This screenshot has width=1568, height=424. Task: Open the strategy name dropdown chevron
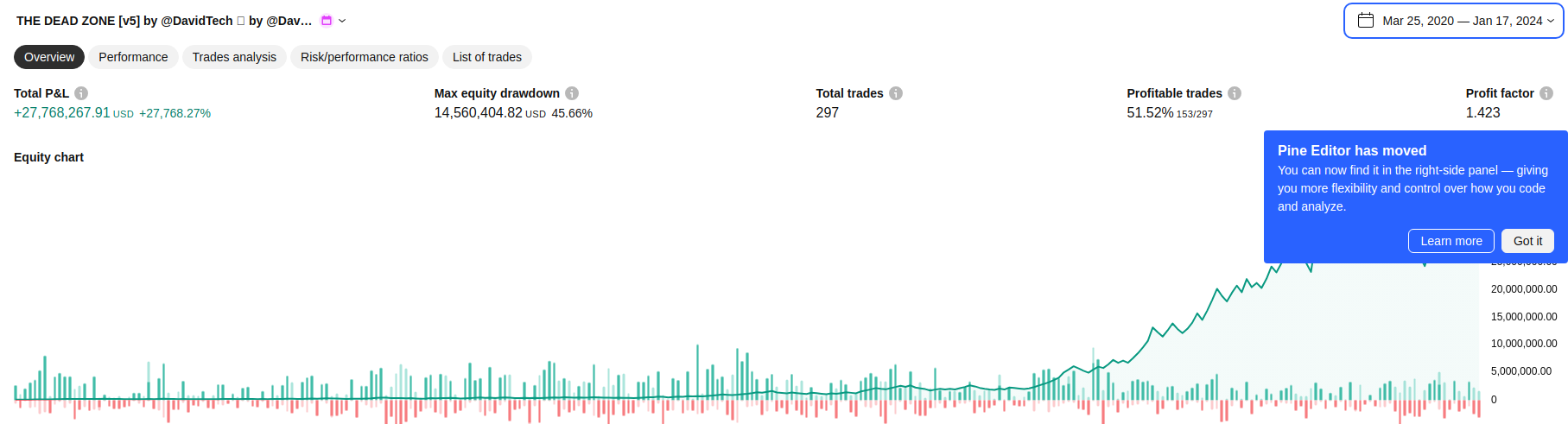[x=342, y=21]
